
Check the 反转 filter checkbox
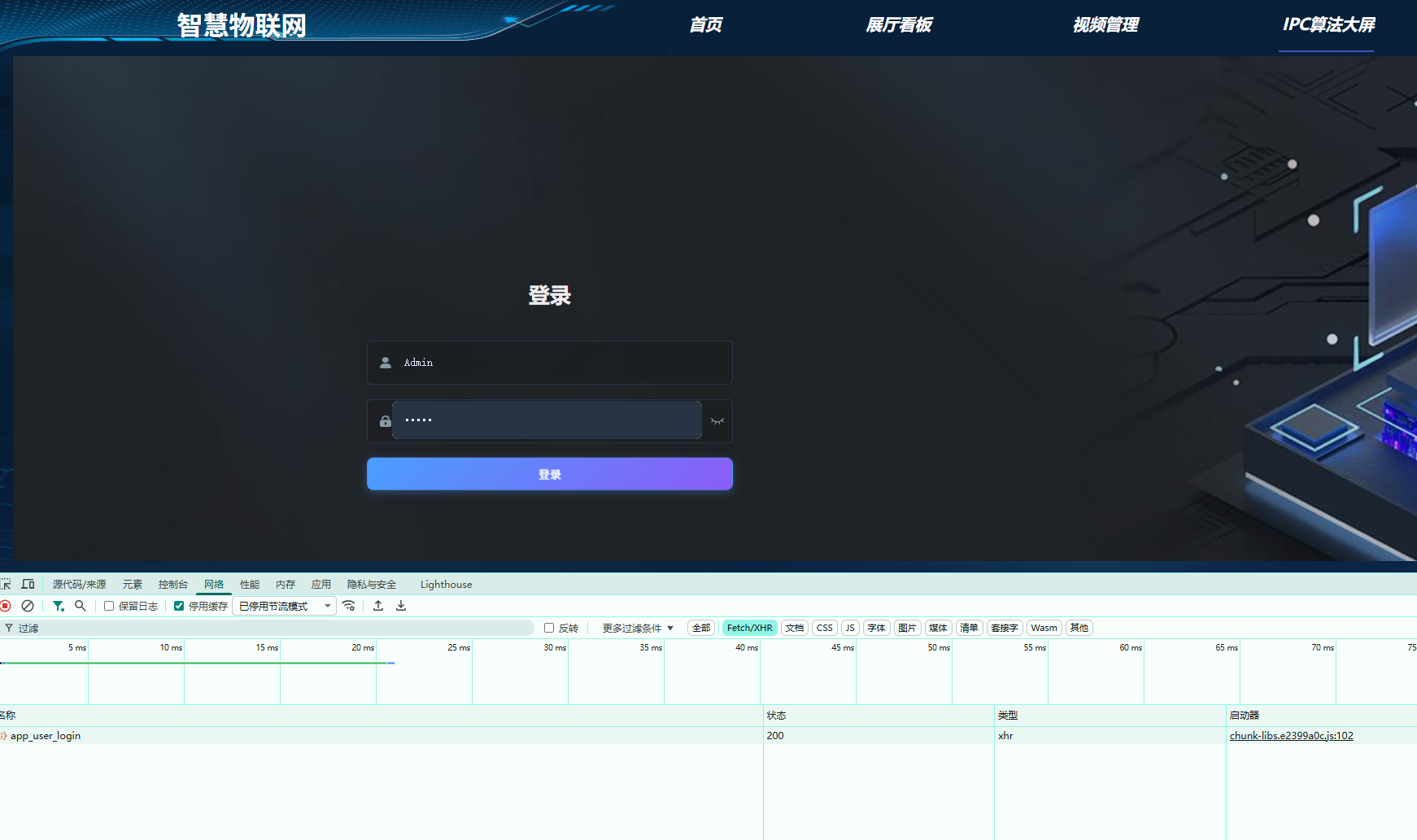(548, 627)
